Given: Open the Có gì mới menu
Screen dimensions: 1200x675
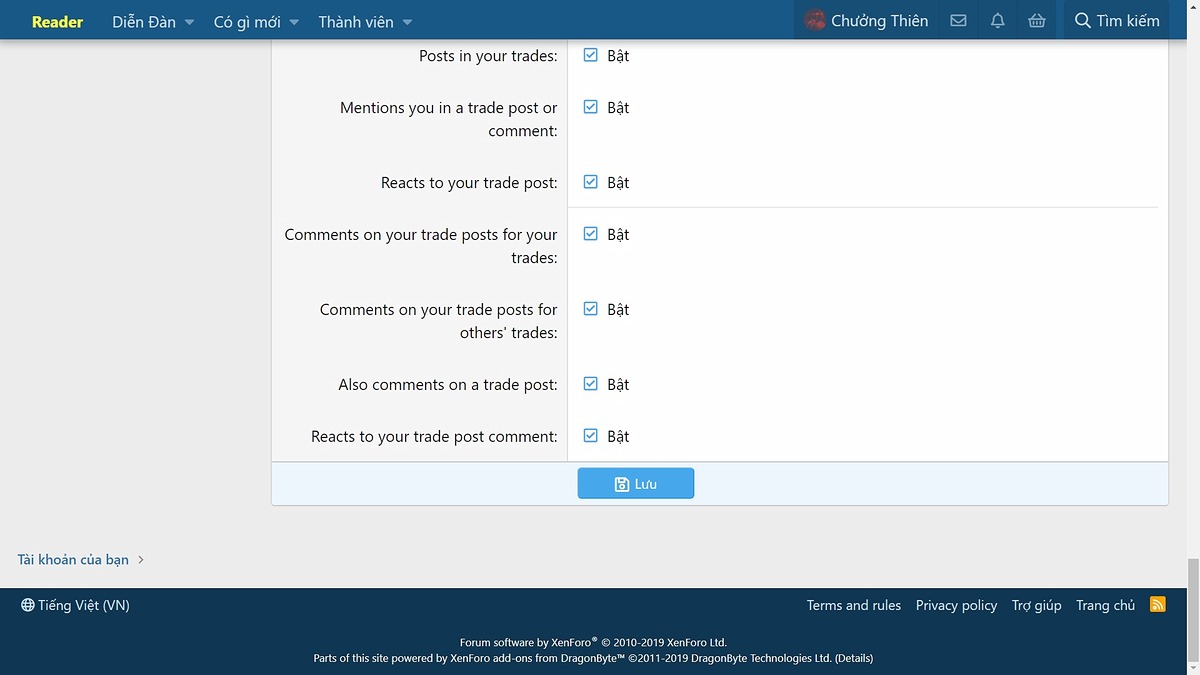Looking at the screenshot, I should point(246,21).
